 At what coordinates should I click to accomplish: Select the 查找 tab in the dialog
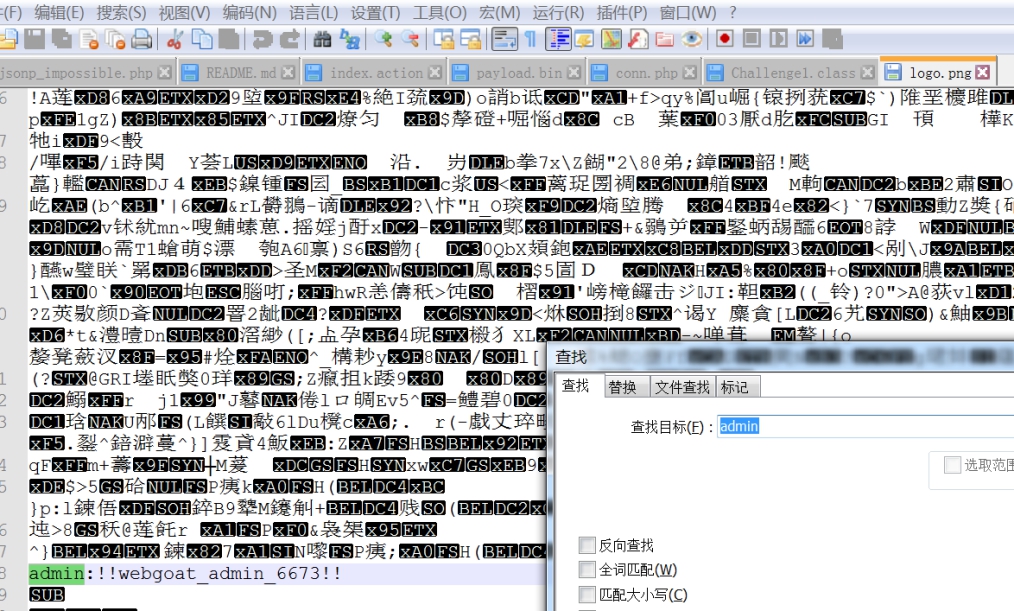[x=576, y=385]
